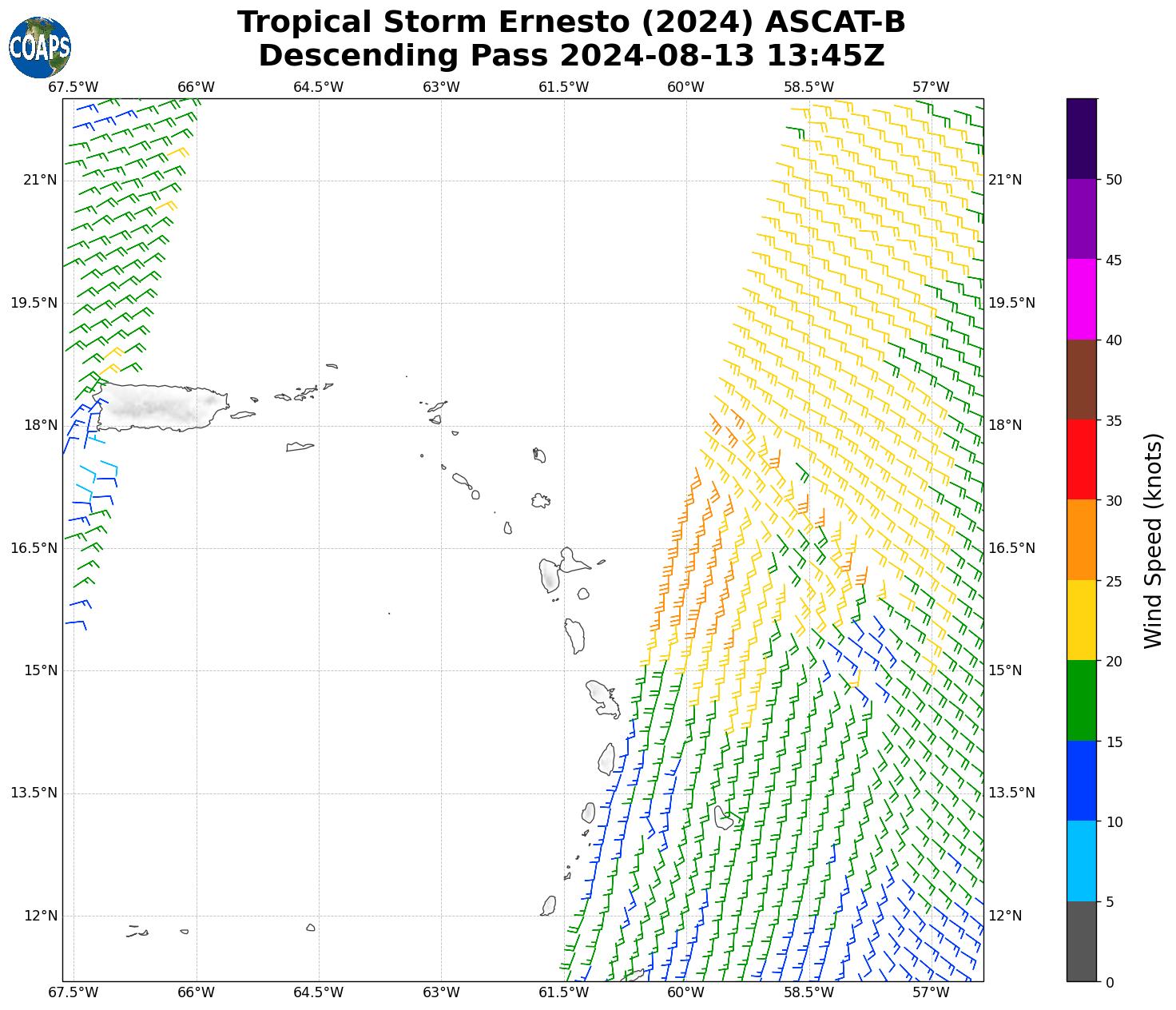Click the 50 tick label on colorbar
Image resolution: width=1176 pixels, height=1010 pixels.
pos(1114,180)
